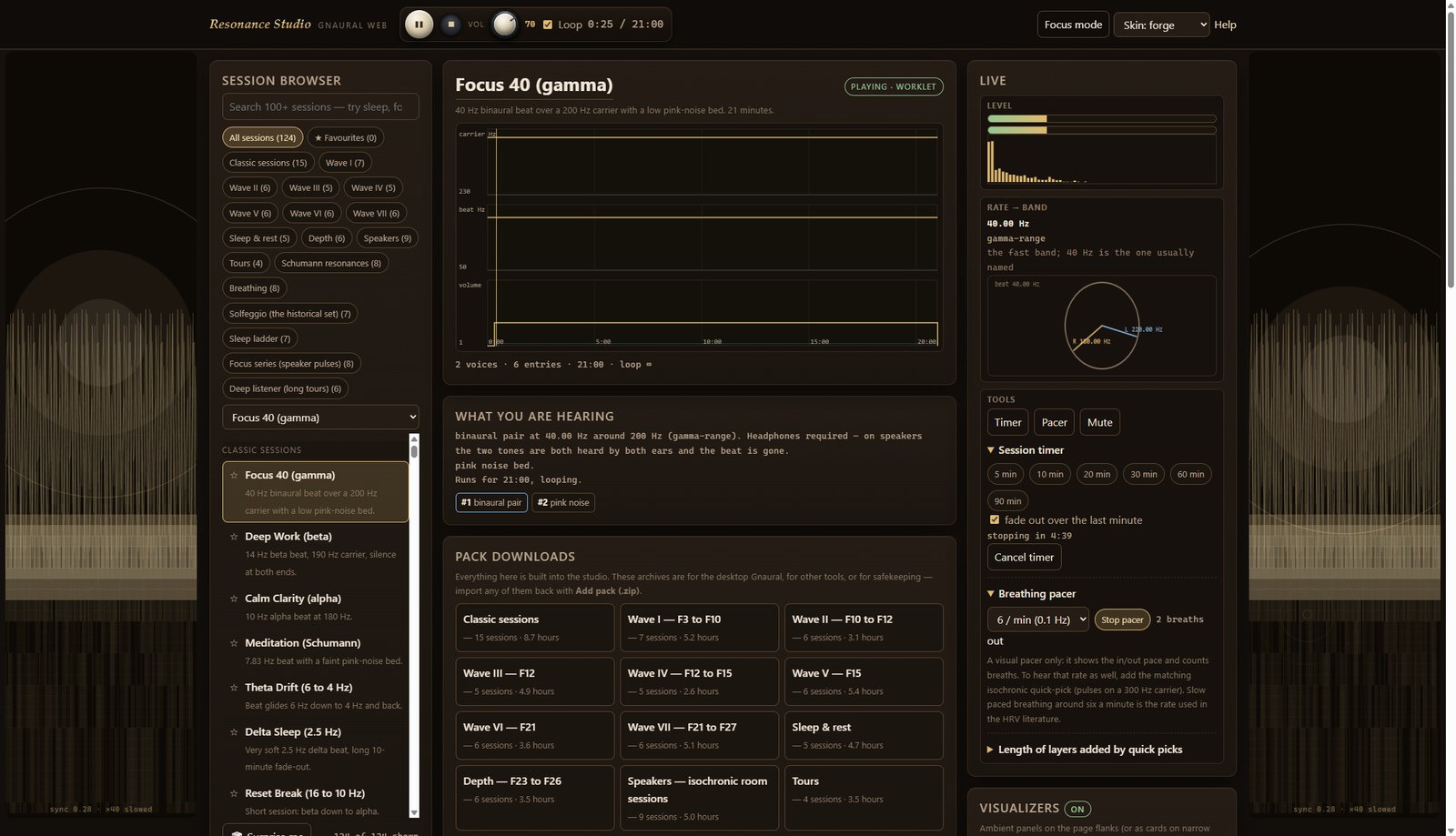Filter by Sleep ladder (7)
This screenshot has width=1456, height=836.
(259, 338)
